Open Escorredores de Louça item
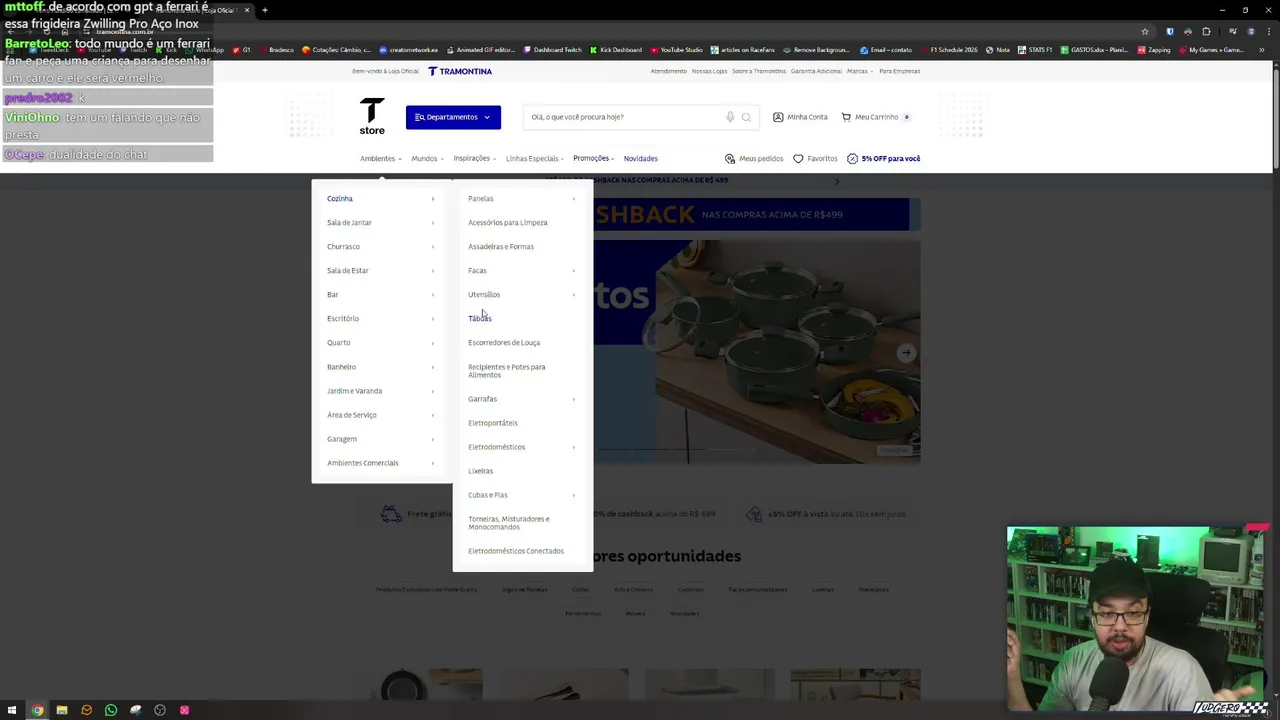1280x720 pixels. (x=504, y=342)
